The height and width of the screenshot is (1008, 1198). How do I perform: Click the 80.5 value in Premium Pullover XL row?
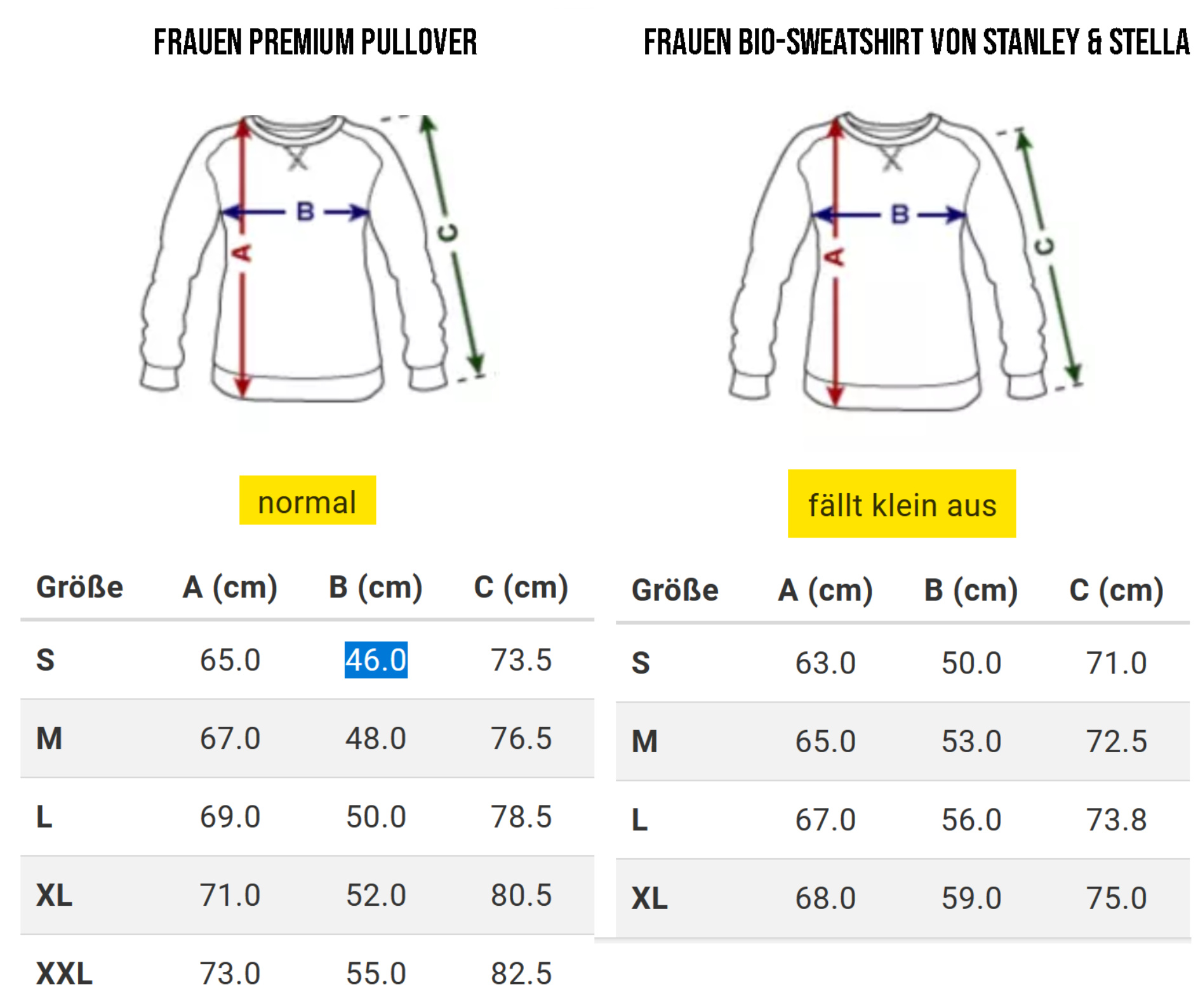521,895
